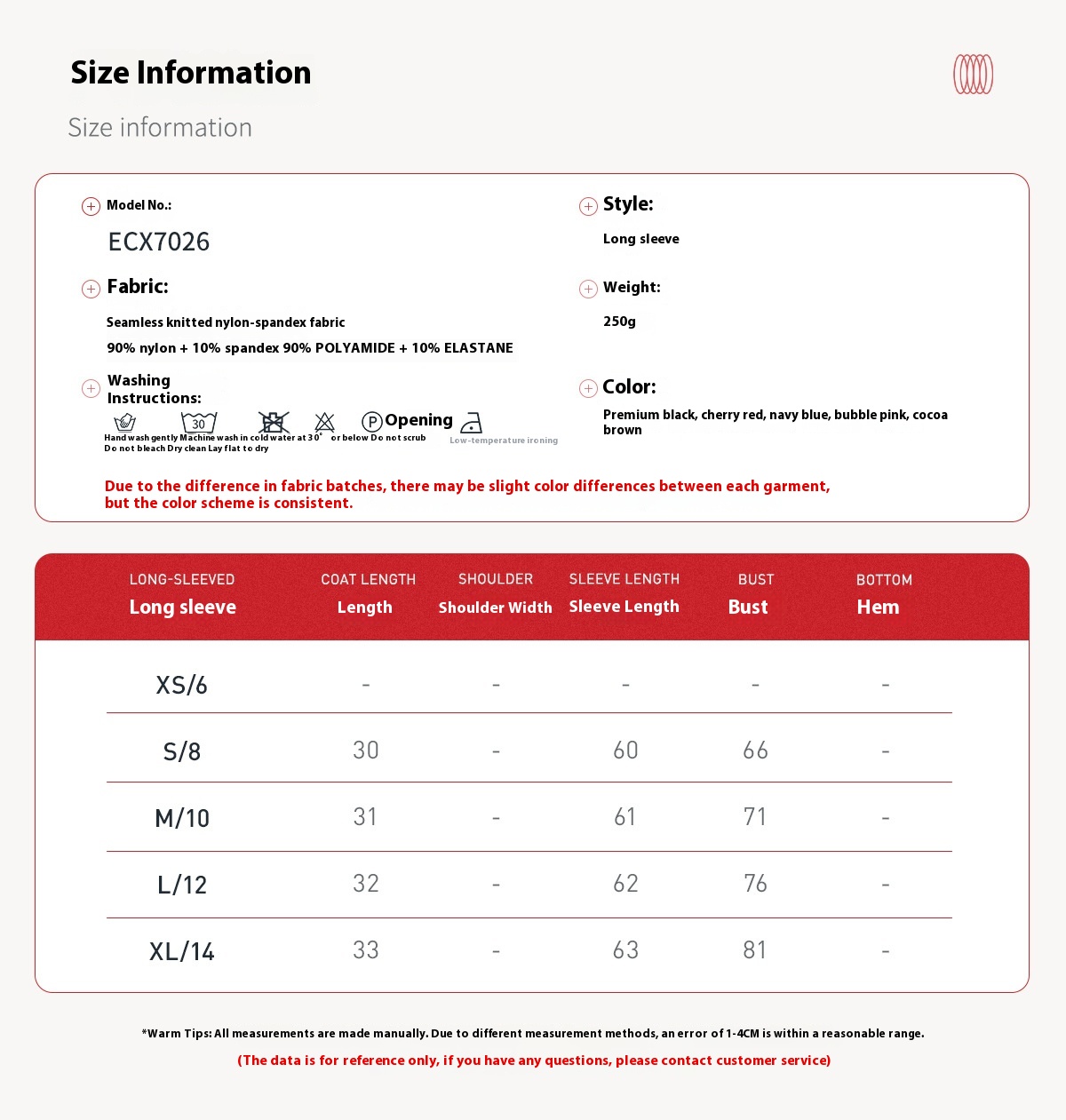This screenshot has height=1120, width=1066.
Task: Click the red coil logo at top right
Action: click(973, 74)
